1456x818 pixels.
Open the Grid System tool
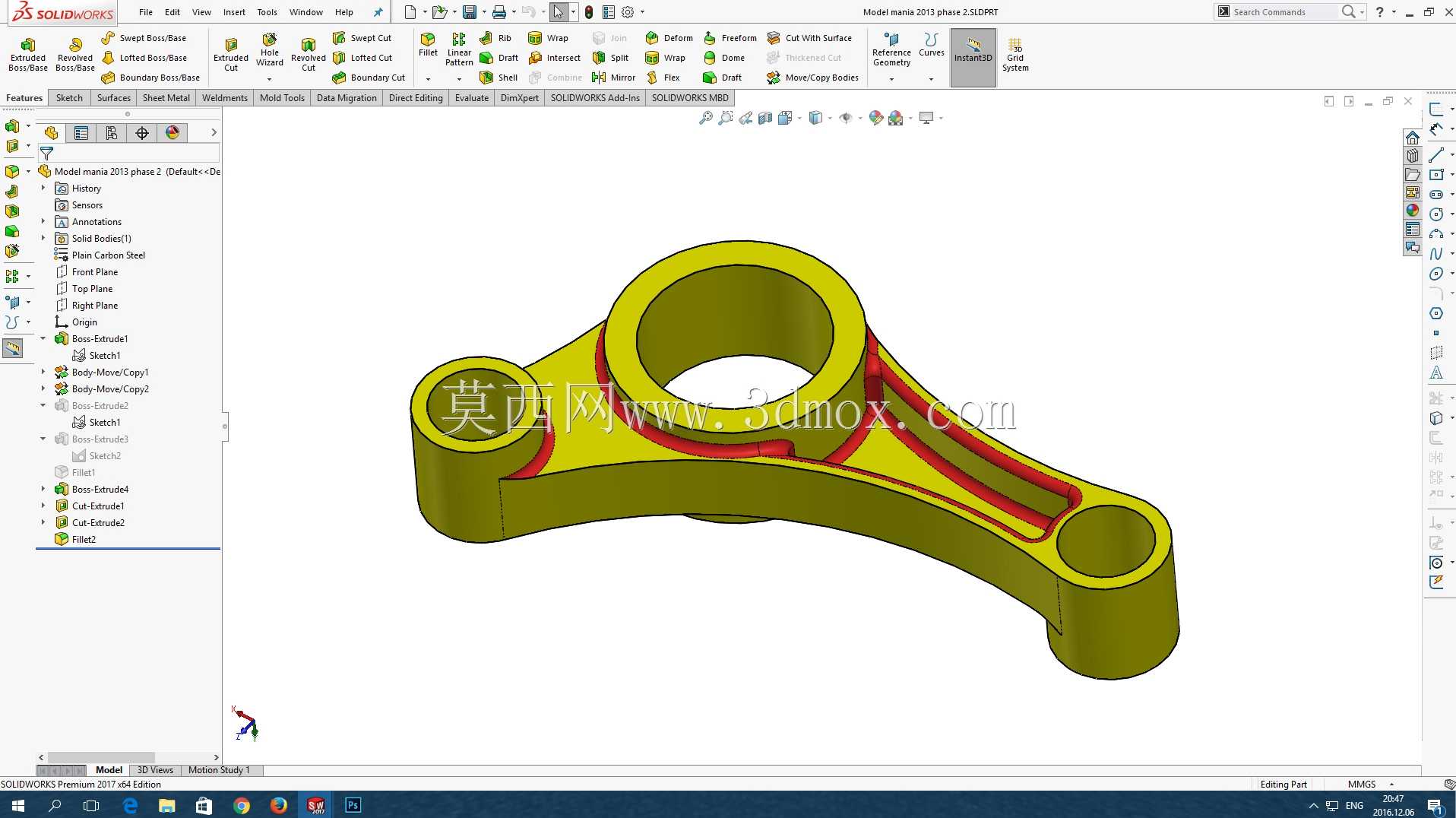point(1015,54)
